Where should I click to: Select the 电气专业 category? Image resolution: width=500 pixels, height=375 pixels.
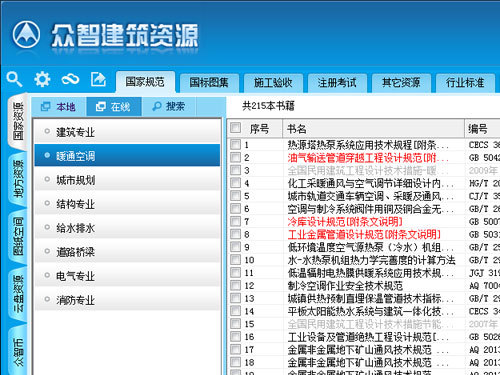pos(127,276)
